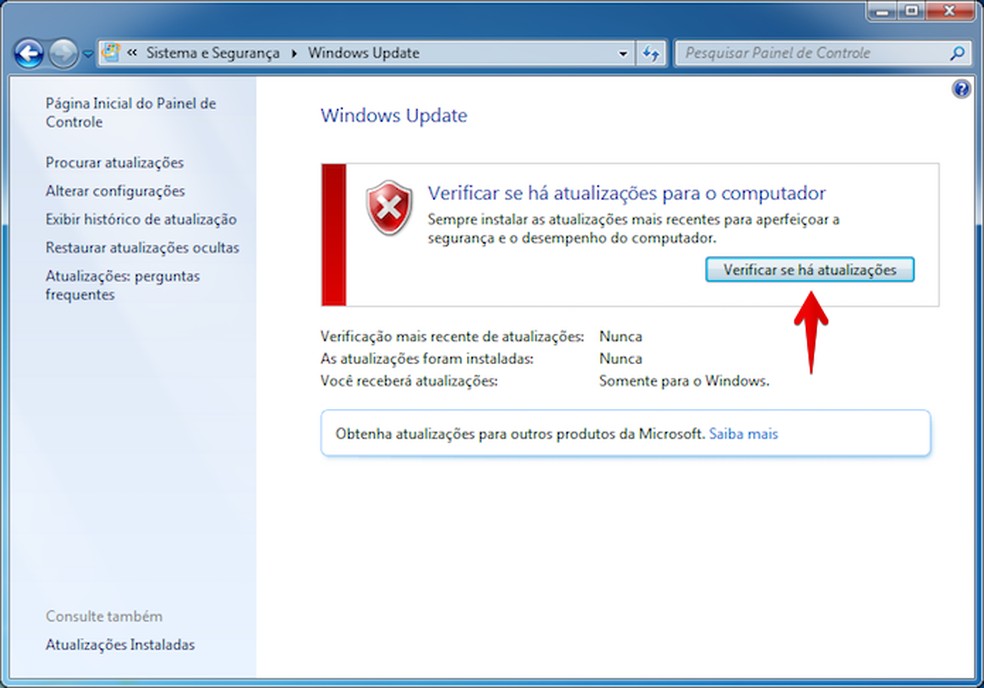Expand the recent pages navigation dropdown
Screen dimensions: 984x688
coord(87,53)
